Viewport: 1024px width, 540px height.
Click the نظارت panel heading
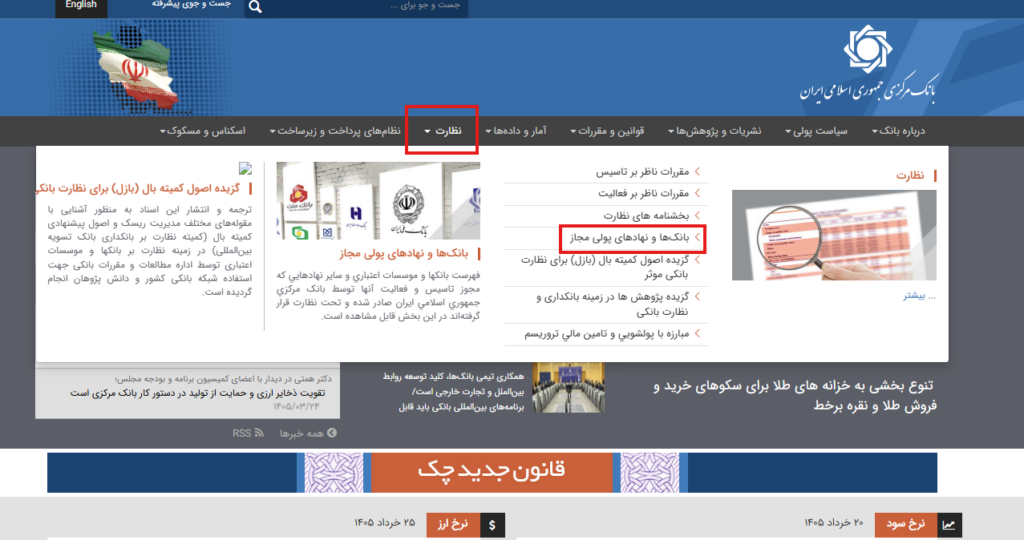[910, 176]
